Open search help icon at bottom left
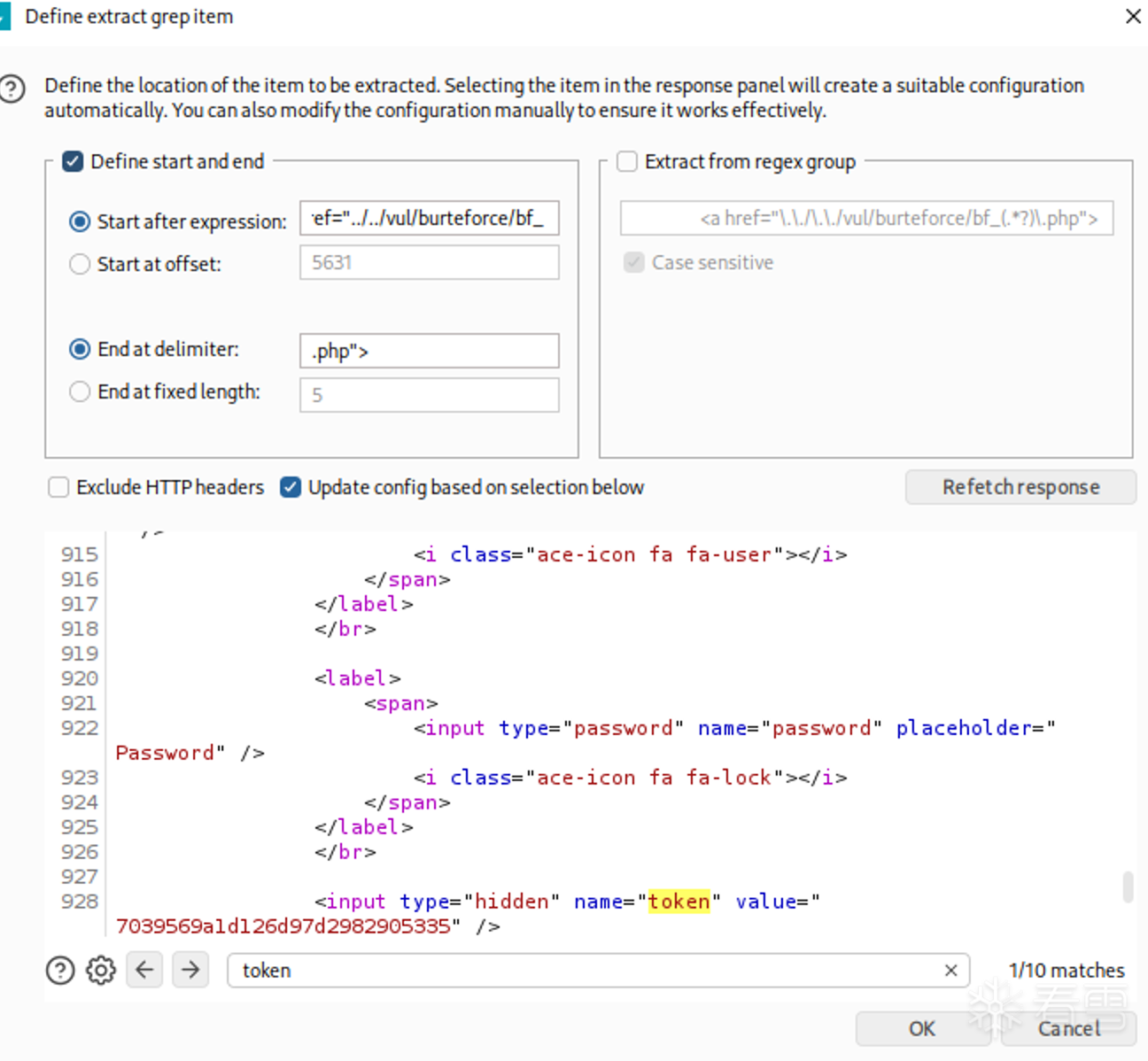The image size is (1148, 1061). [x=59, y=971]
